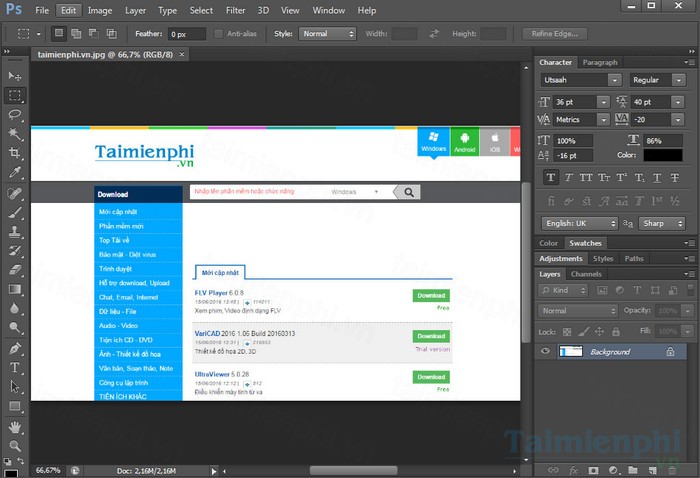Switch to the Swatches tab
The height and width of the screenshot is (478, 700).
[x=585, y=243]
